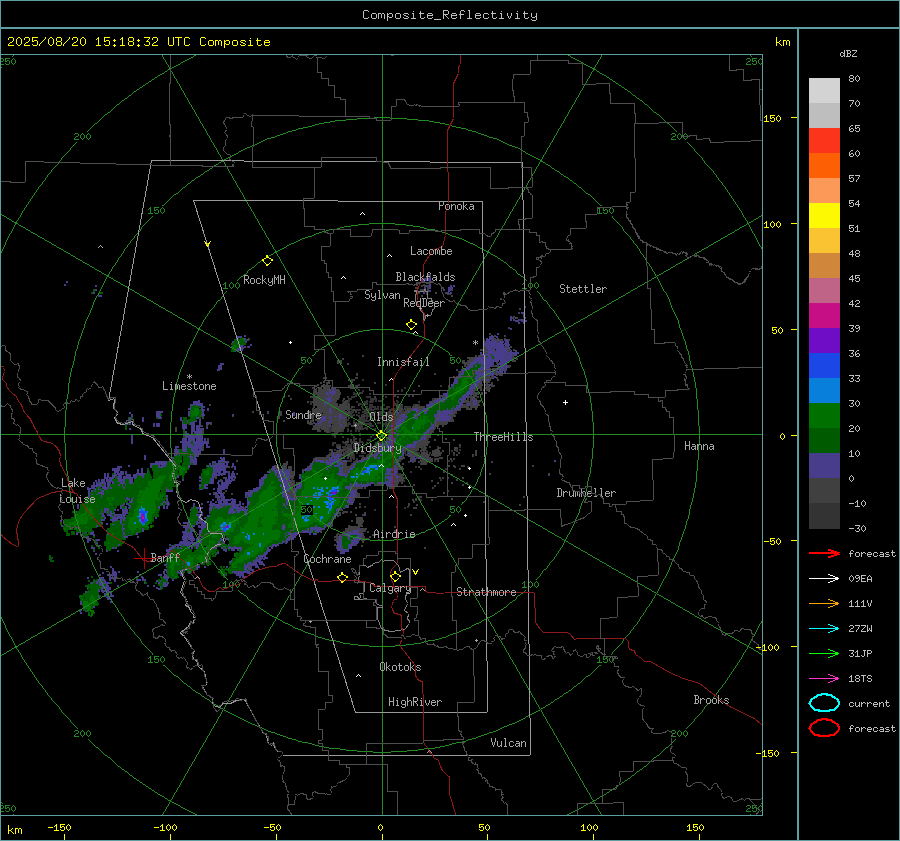Click the yellow diamond marker below Cochrane
Viewport: 900px width, 841px height.
[343, 577]
